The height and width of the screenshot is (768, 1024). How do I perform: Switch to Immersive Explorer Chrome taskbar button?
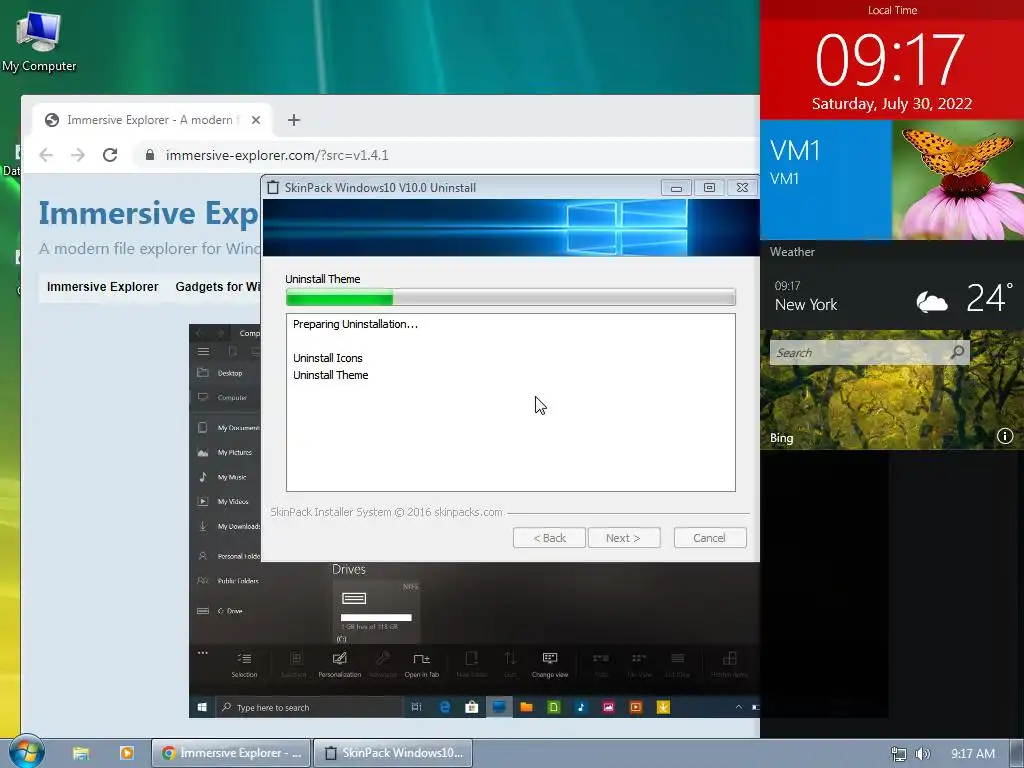click(x=232, y=753)
